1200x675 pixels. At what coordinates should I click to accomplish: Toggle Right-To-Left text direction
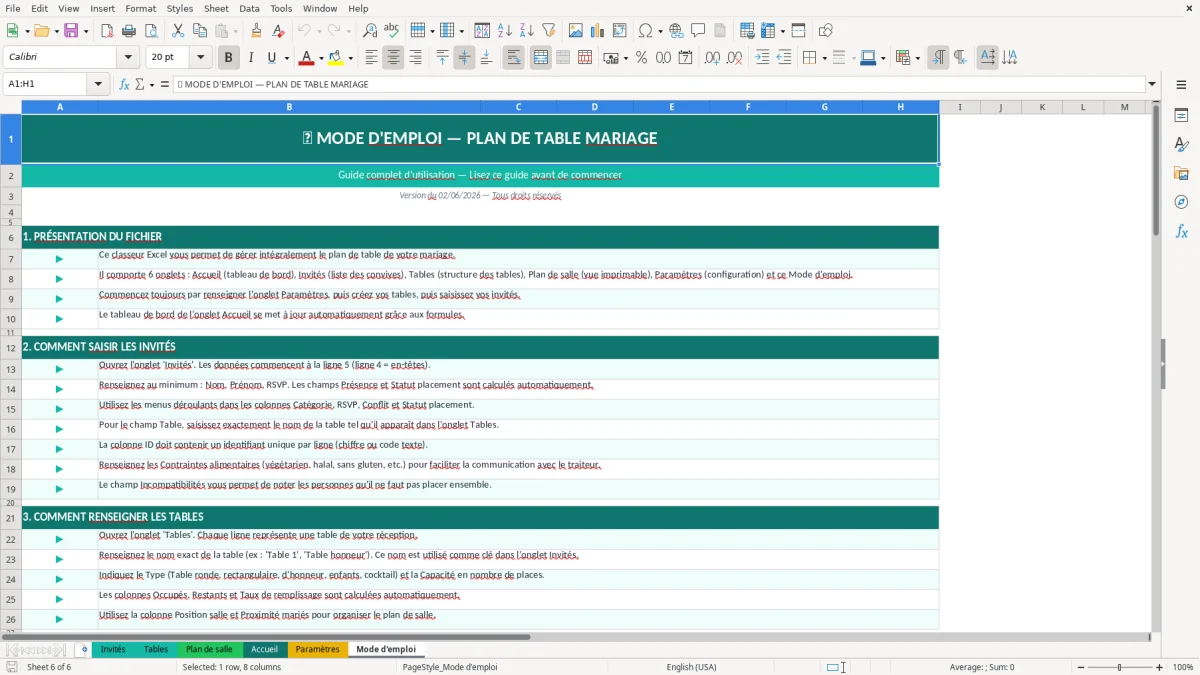959,58
